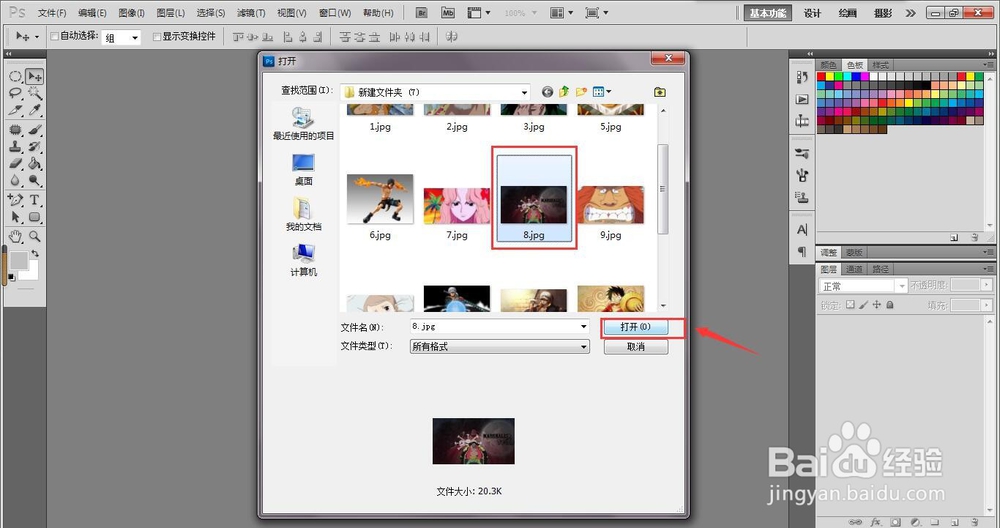This screenshot has height=528, width=1000.
Task: Enable the 显示变换控件 checkbox
Action: 157,36
